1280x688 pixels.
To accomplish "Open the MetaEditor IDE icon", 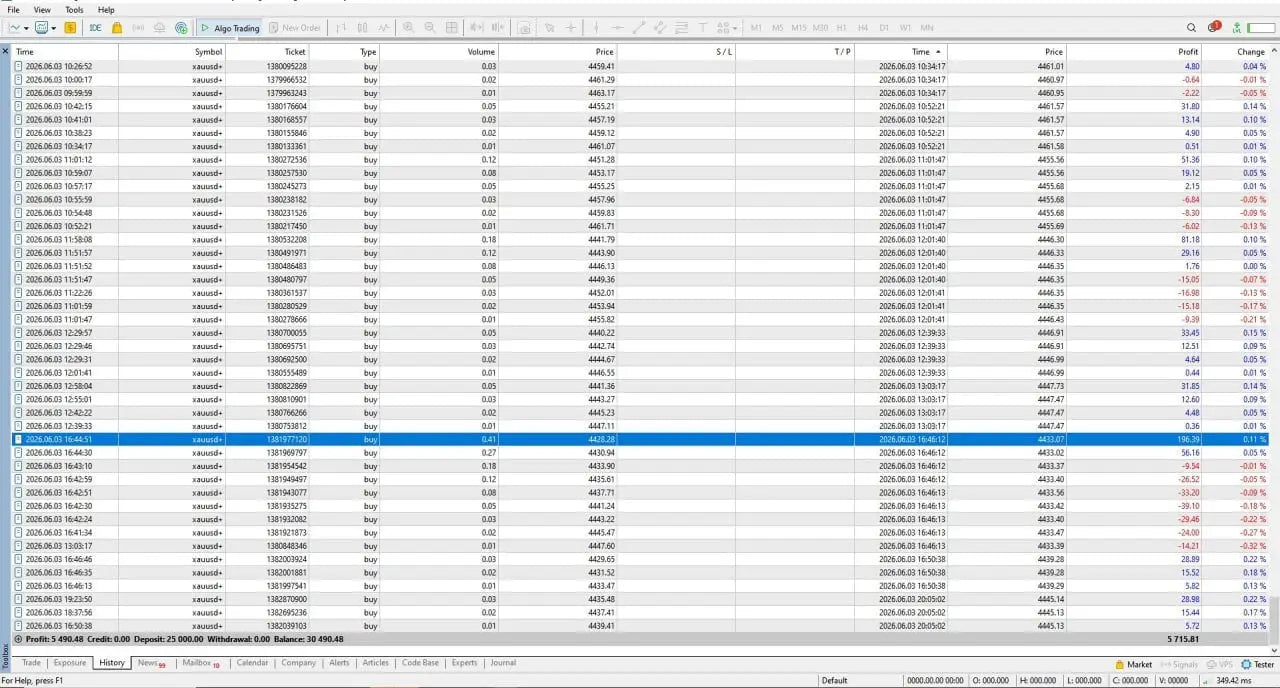I will tap(95, 28).
